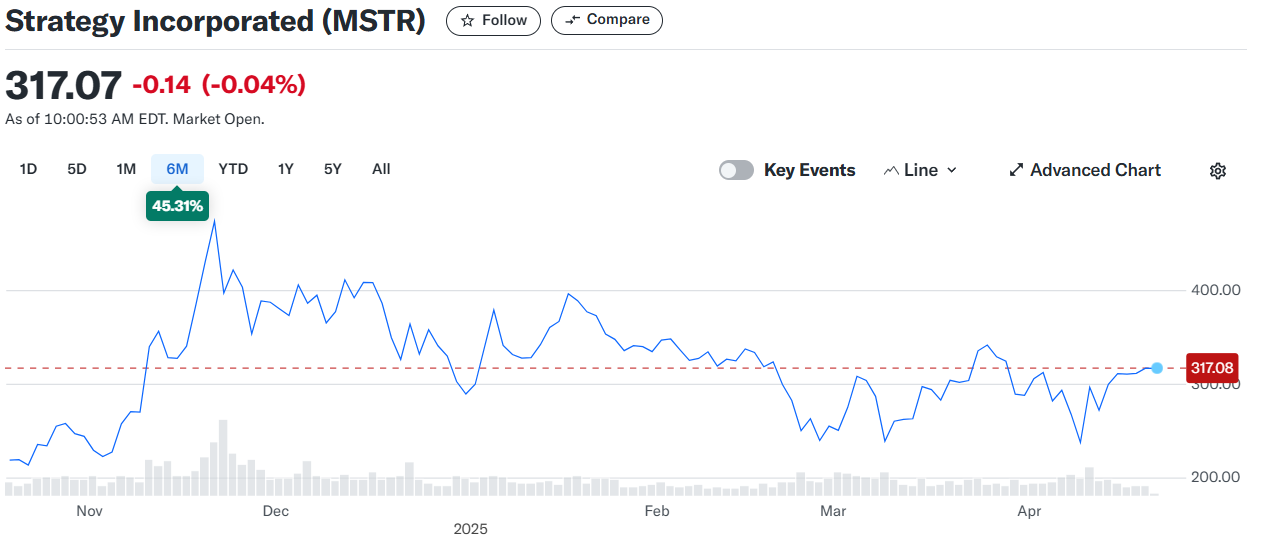Open the Line chart type dropdown
The height and width of the screenshot is (539, 1261).
click(x=920, y=170)
